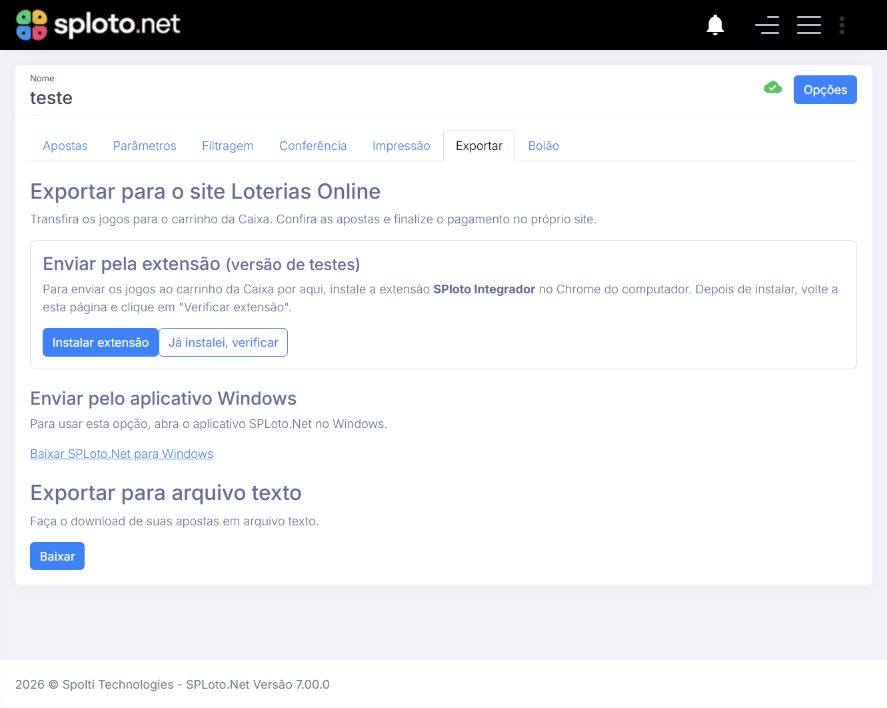Click the heading 'Enviar pelo aplicativo Windows'
Viewport: 887px width, 708px height.
pos(163,399)
